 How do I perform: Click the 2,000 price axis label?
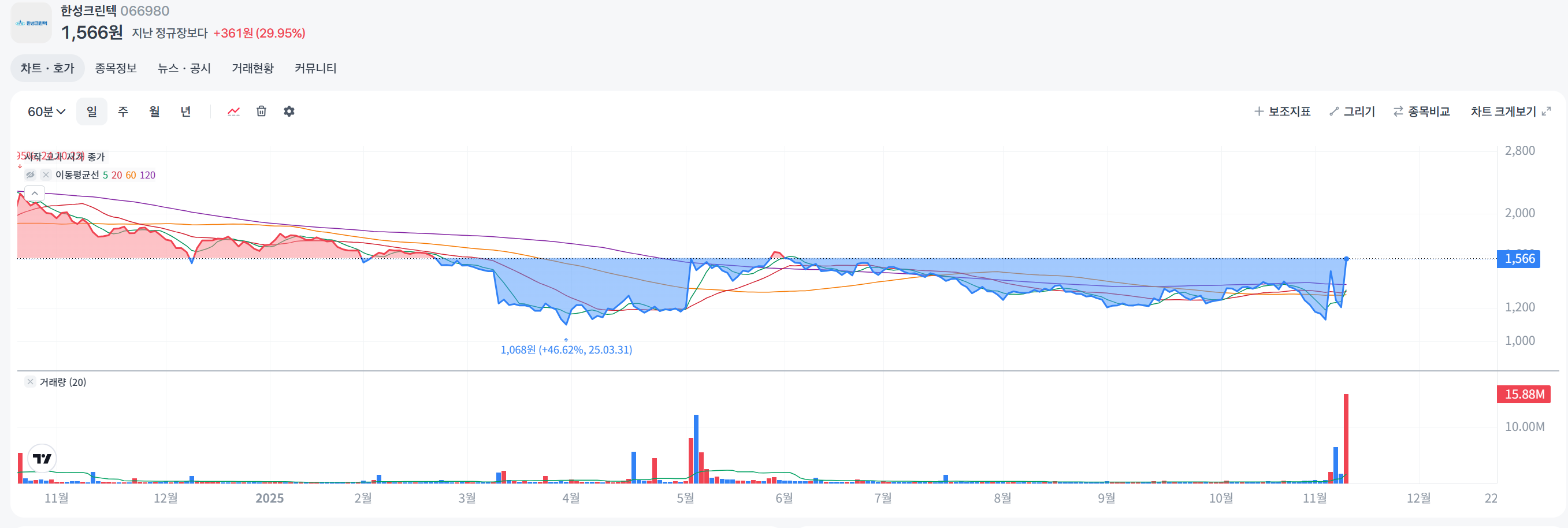(1520, 213)
